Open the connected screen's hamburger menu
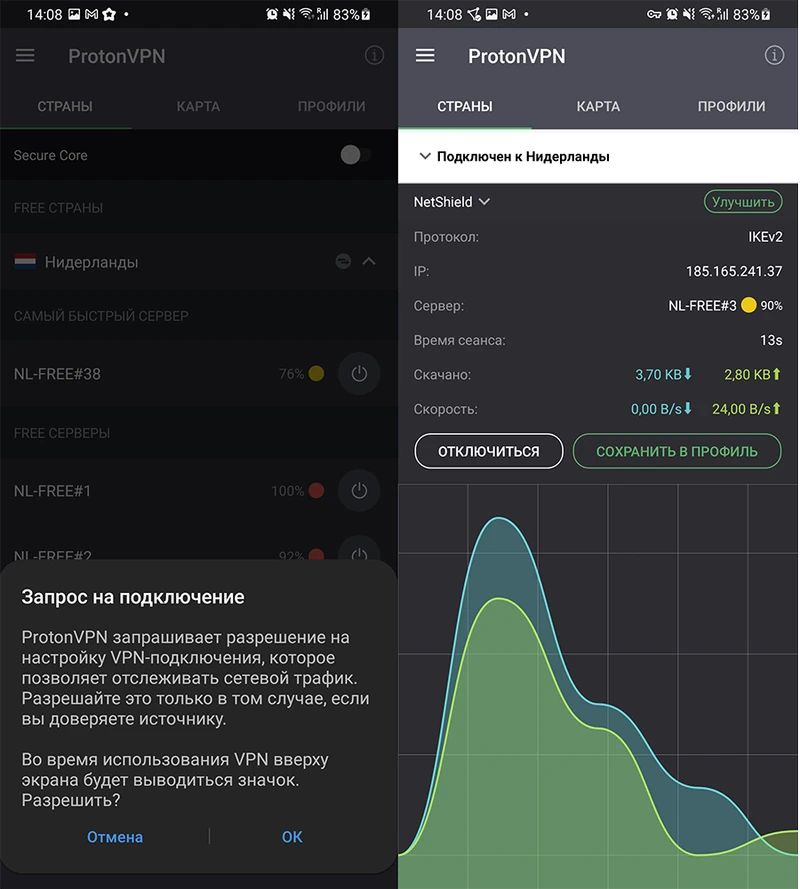 [x=425, y=56]
